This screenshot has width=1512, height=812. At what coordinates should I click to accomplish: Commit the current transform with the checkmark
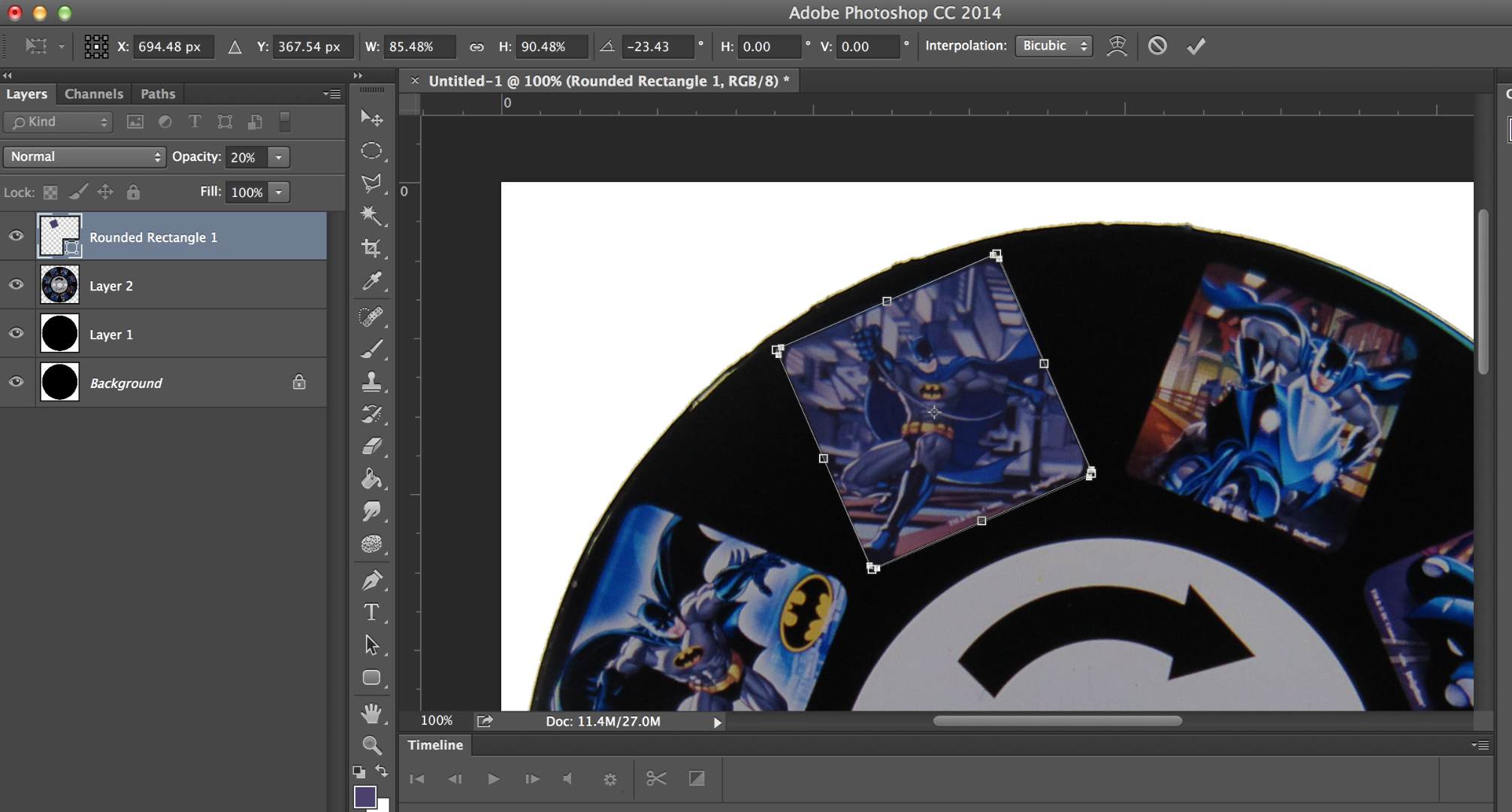pos(1195,46)
